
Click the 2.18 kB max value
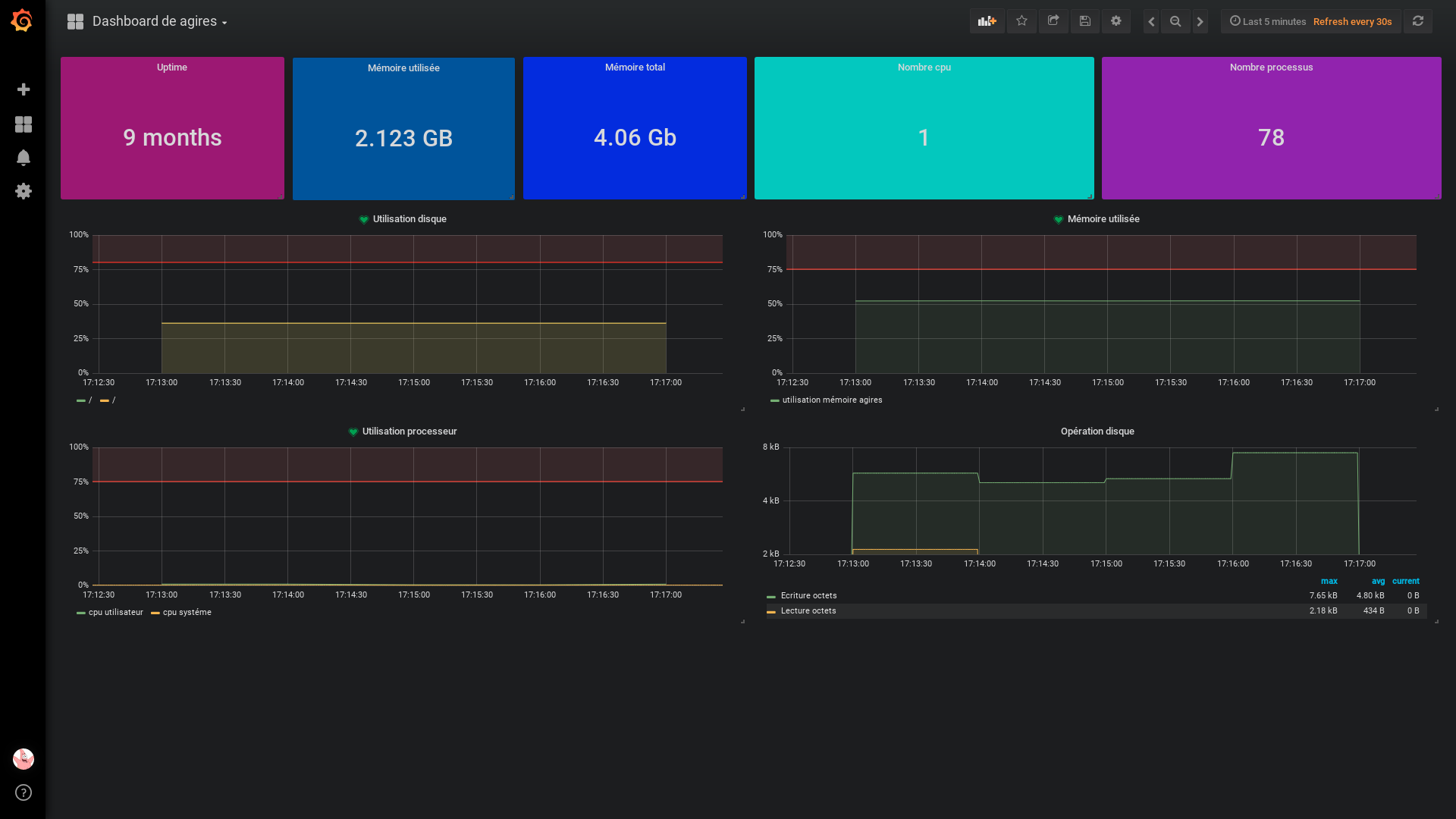(x=1323, y=610)
